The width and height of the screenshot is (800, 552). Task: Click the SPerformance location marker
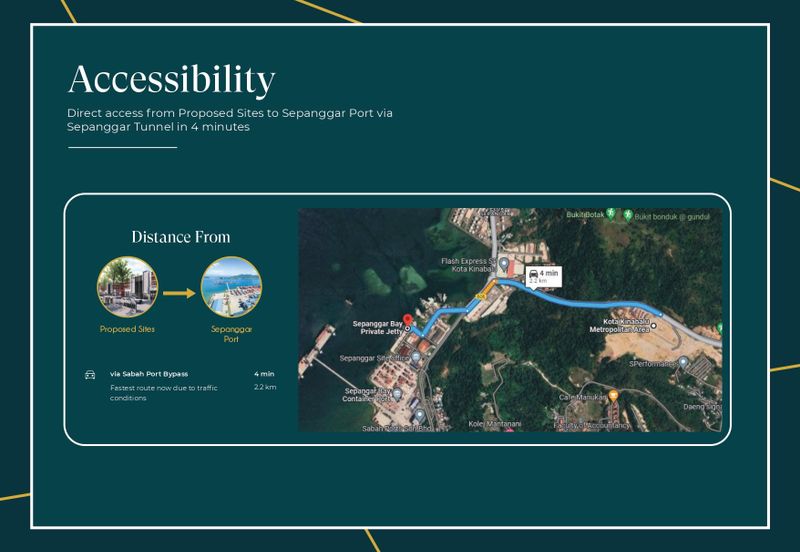(684, 362)
